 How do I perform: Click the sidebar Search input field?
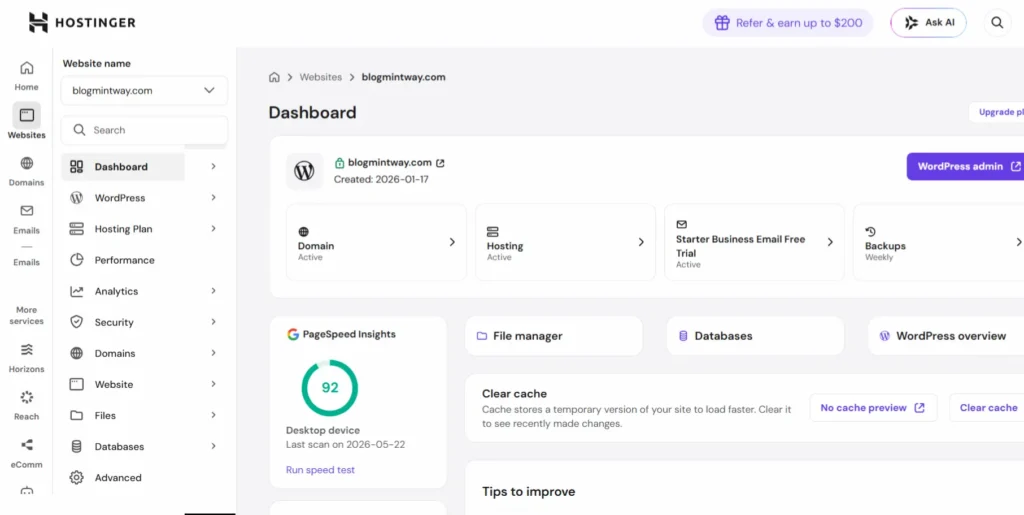point(144,130)
